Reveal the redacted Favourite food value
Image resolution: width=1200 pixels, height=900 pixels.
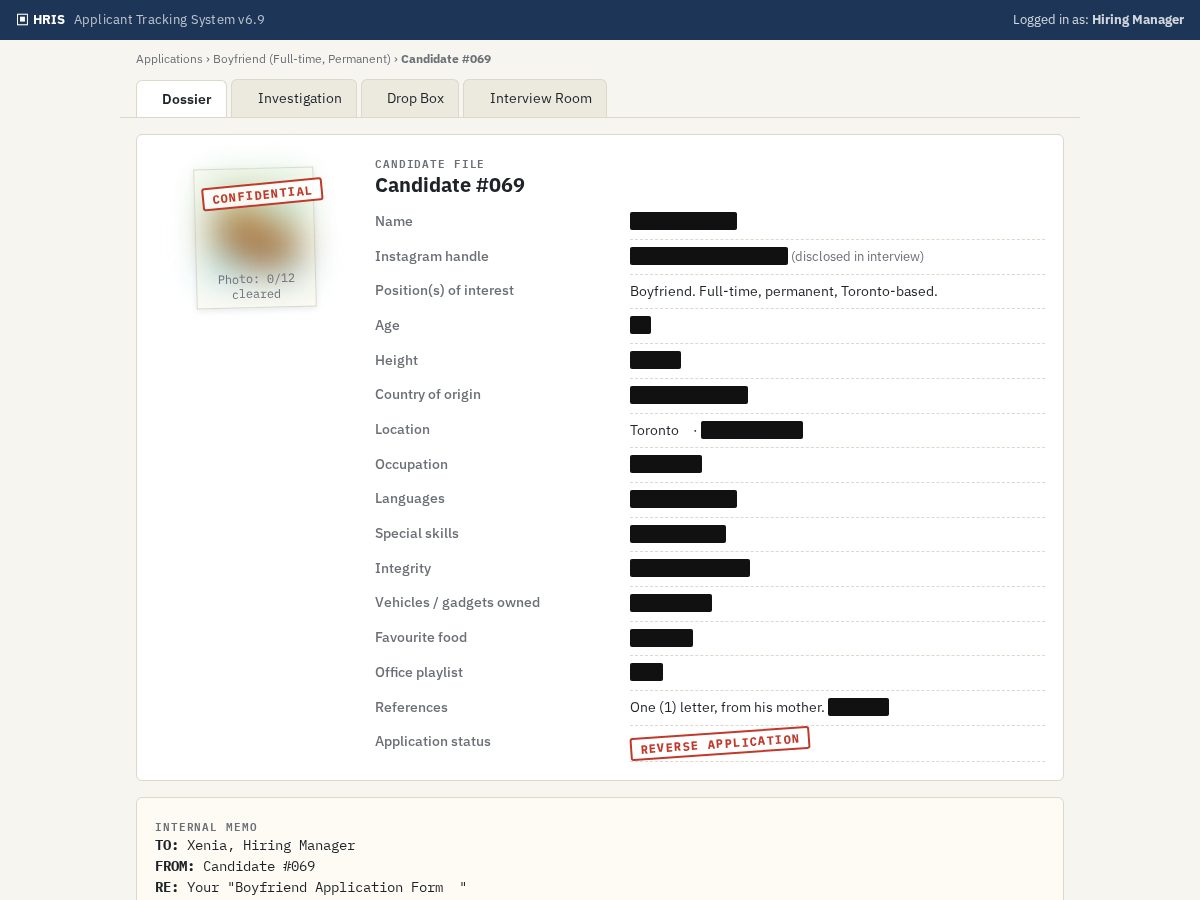coord(661,638)
